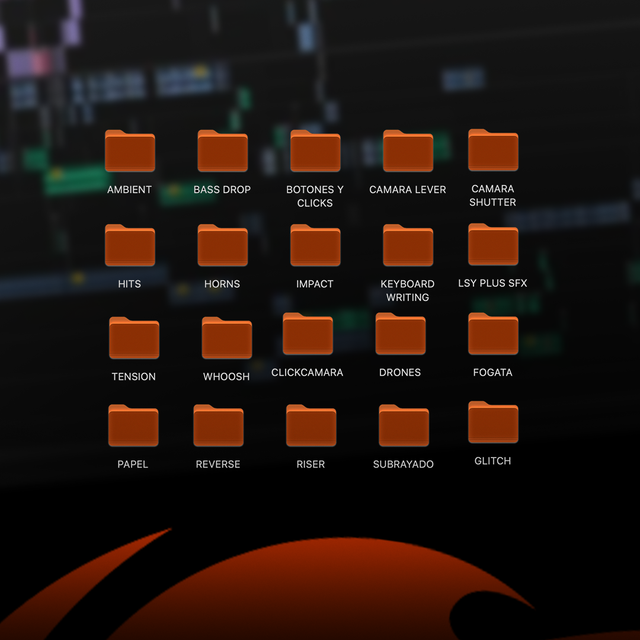Screen dimensions: 640x640
Task: Select the FOGATA folder
Action: click(x=493, y=335)
